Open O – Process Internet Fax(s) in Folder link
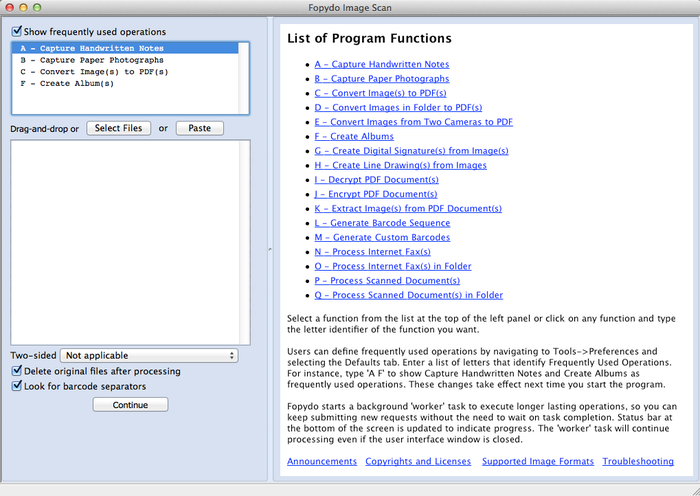The image size is (700, 496). point(393,266)
